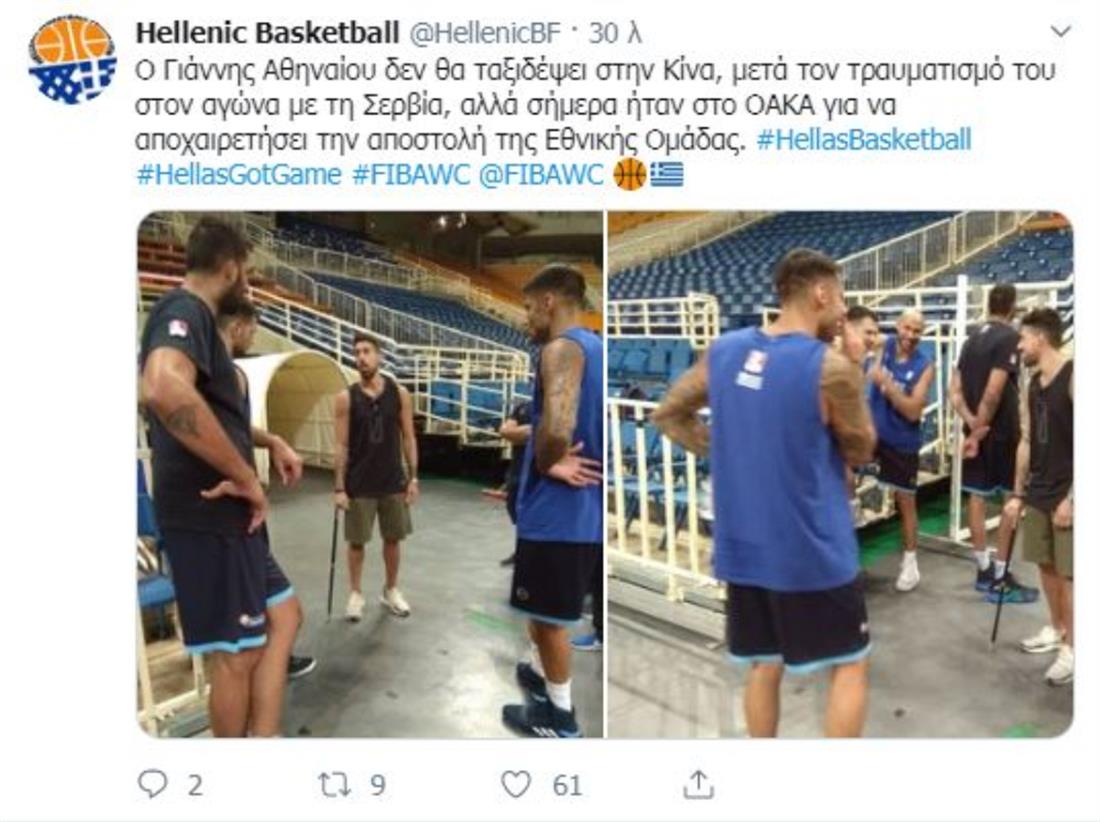This screenshot has height=822, width=1100.
Task: View the right arena photo
Action: point(840,474)
